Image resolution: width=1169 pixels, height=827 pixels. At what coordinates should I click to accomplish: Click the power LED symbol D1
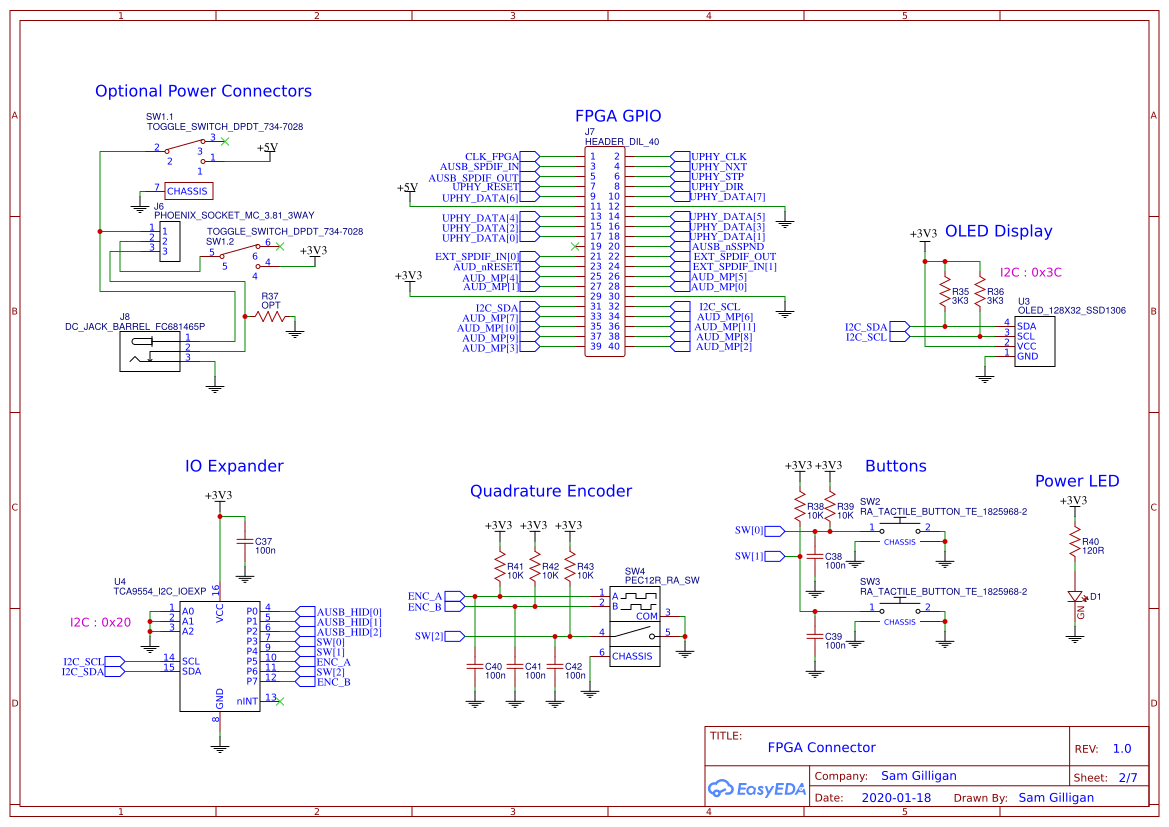pos(1076,597)
